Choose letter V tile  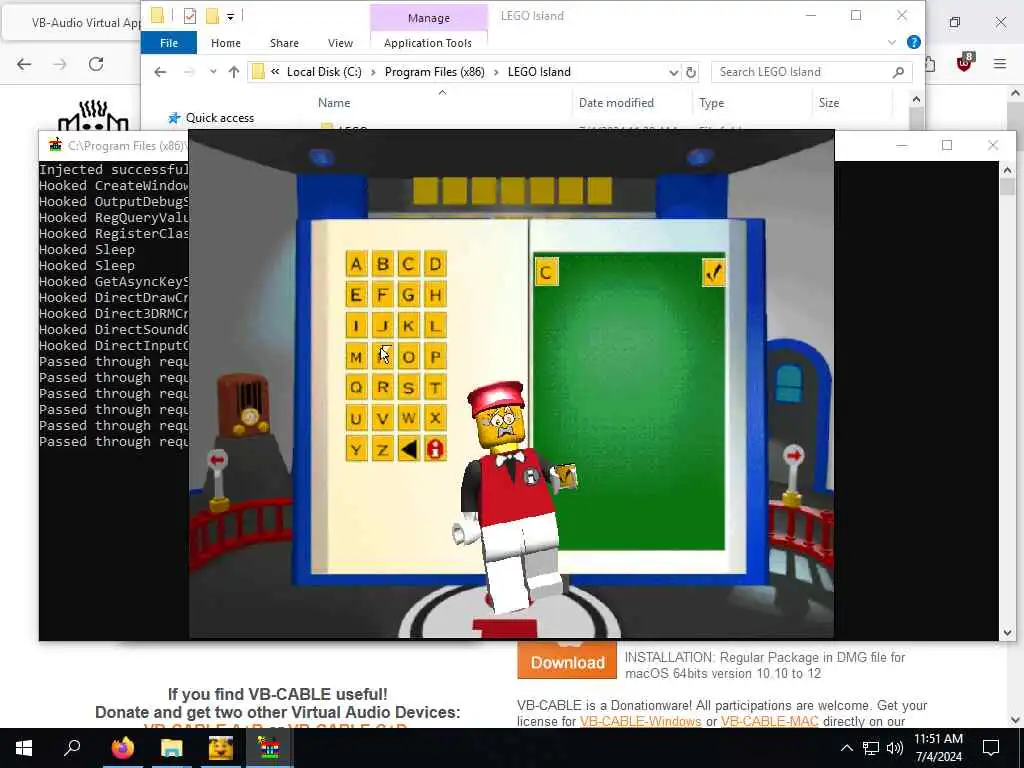pyautogui.click(x=383, y=419)
